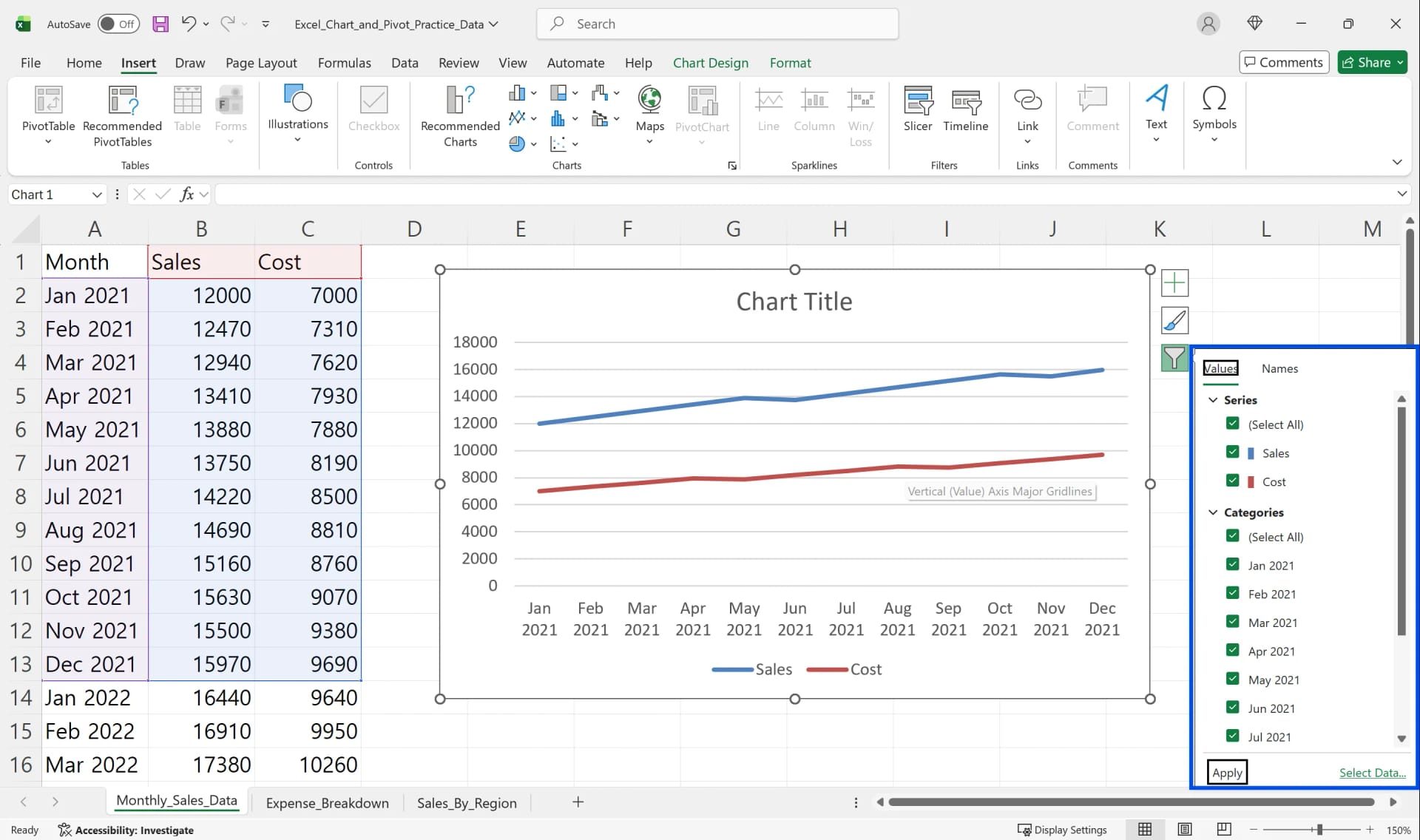The width and height of the screenshot is (1420, 840).
Task: Open the Chart Filters funnel panel
Action: tap(1175, 358)
